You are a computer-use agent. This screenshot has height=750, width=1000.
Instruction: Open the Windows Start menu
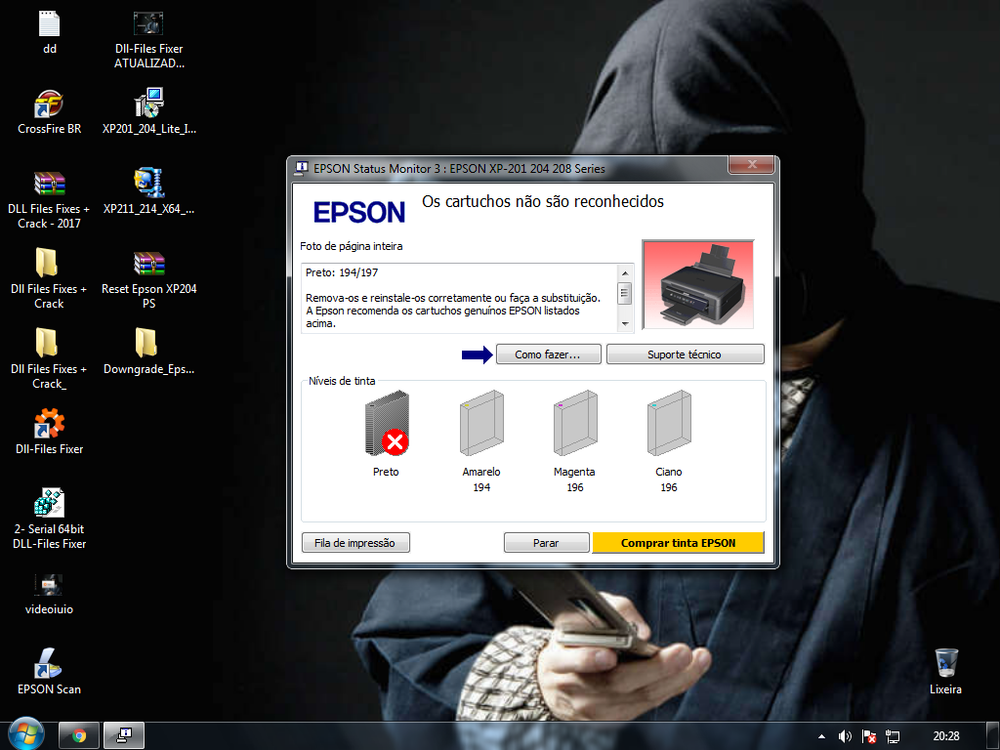pos(26,735)
